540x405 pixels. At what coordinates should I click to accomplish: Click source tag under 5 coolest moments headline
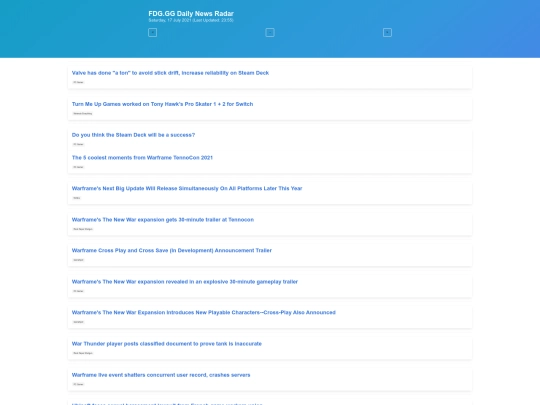pos(78,167)
